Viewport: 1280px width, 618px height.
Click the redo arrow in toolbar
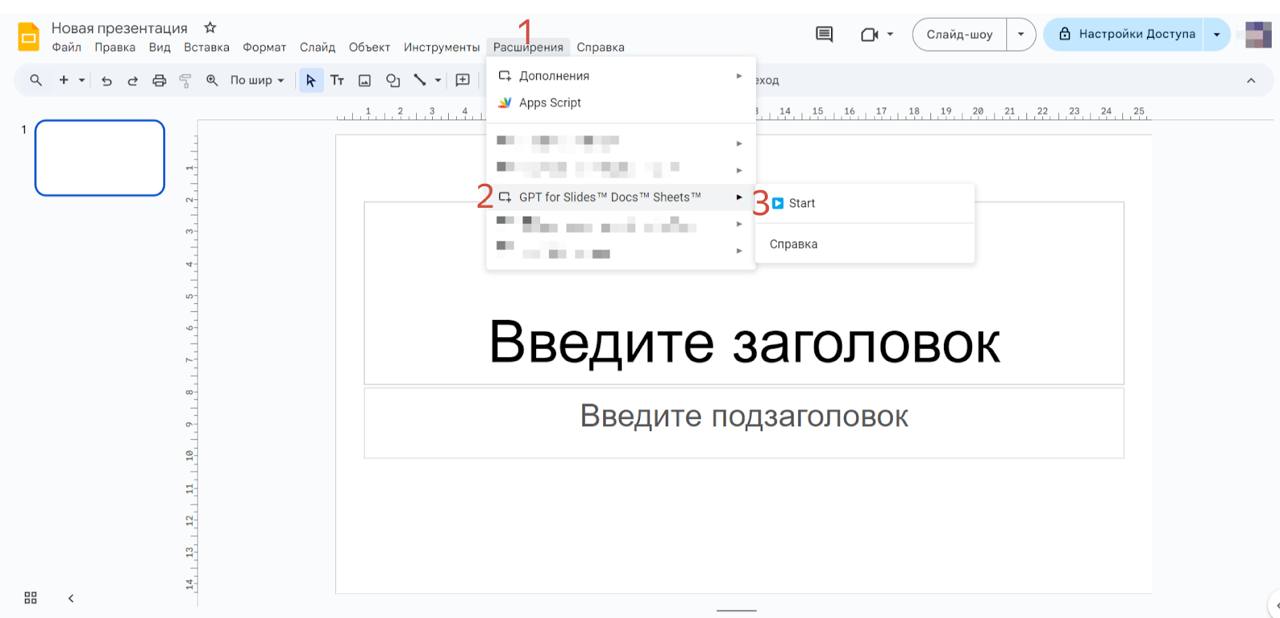(132, 81)
